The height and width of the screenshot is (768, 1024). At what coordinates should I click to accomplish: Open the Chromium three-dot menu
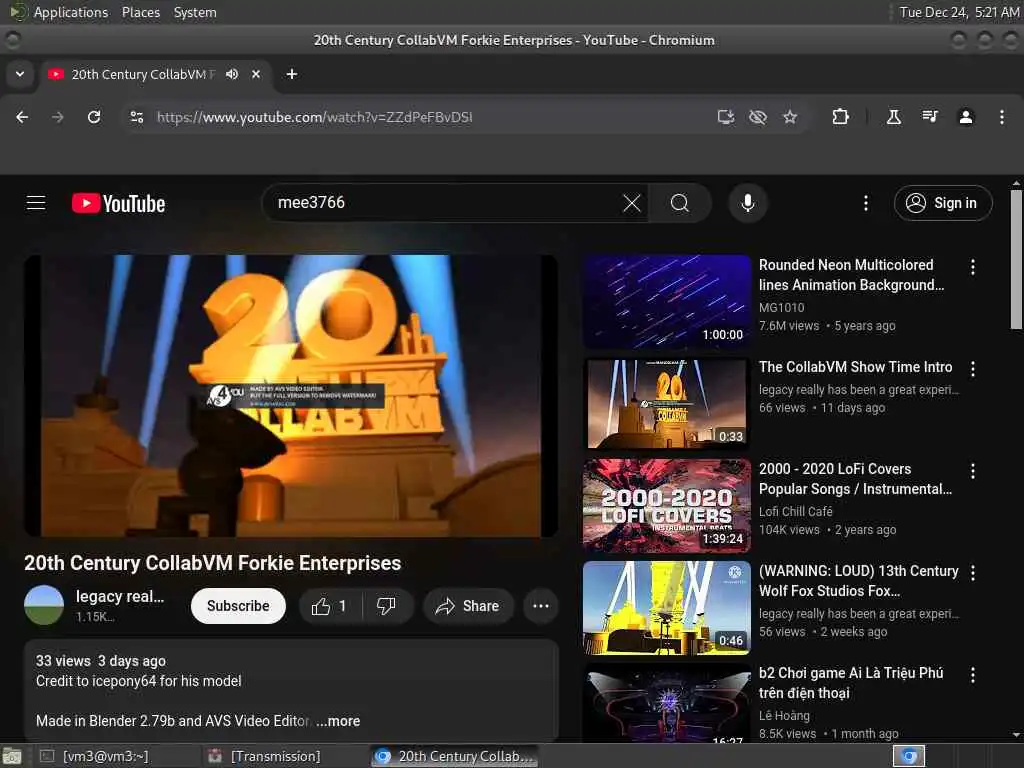(1002, 117)
